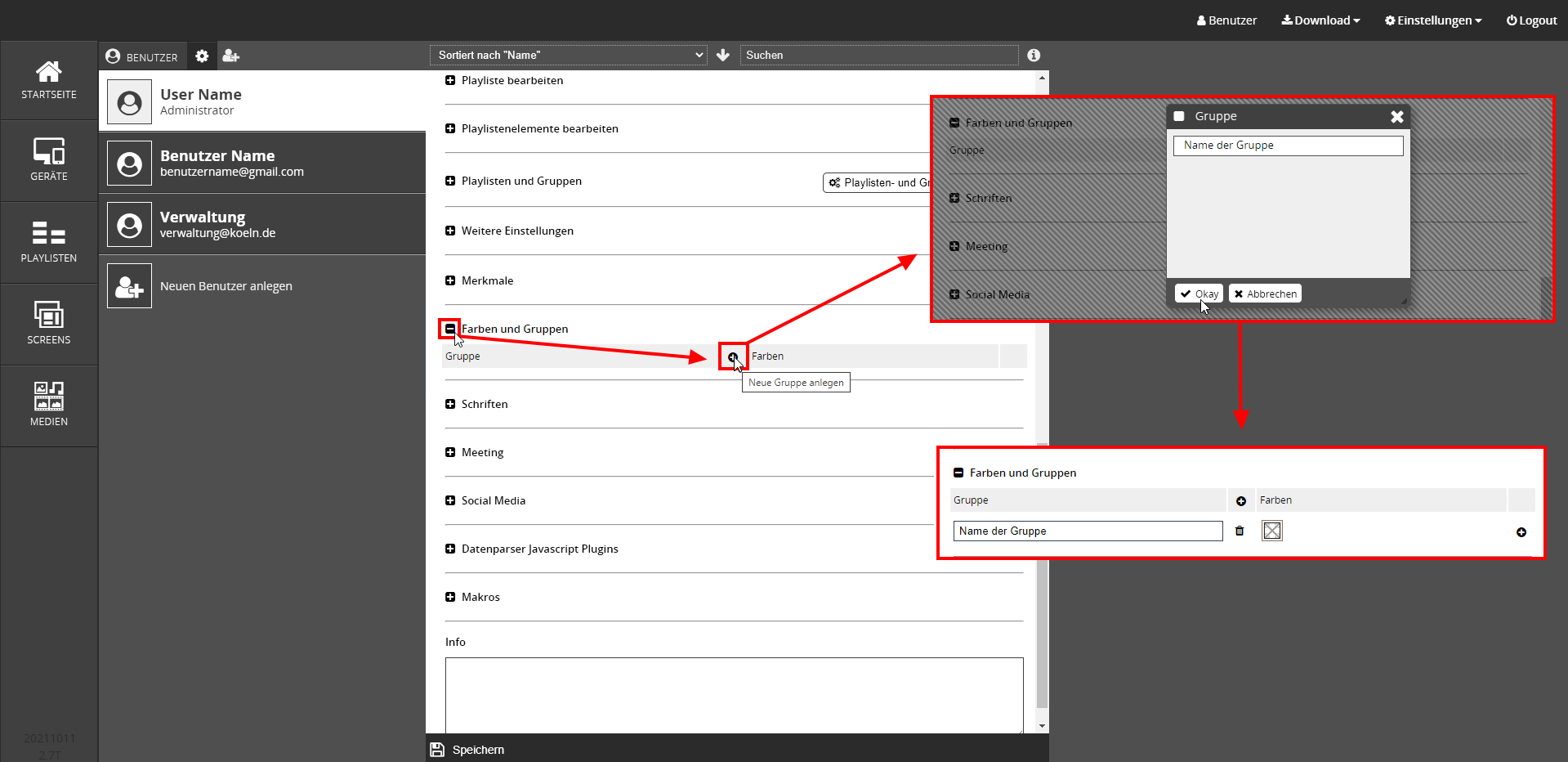Click the gear icon beside Benutzer tab
The image size is (1568, 762).
pyautogui.click(x=202, y=56)
